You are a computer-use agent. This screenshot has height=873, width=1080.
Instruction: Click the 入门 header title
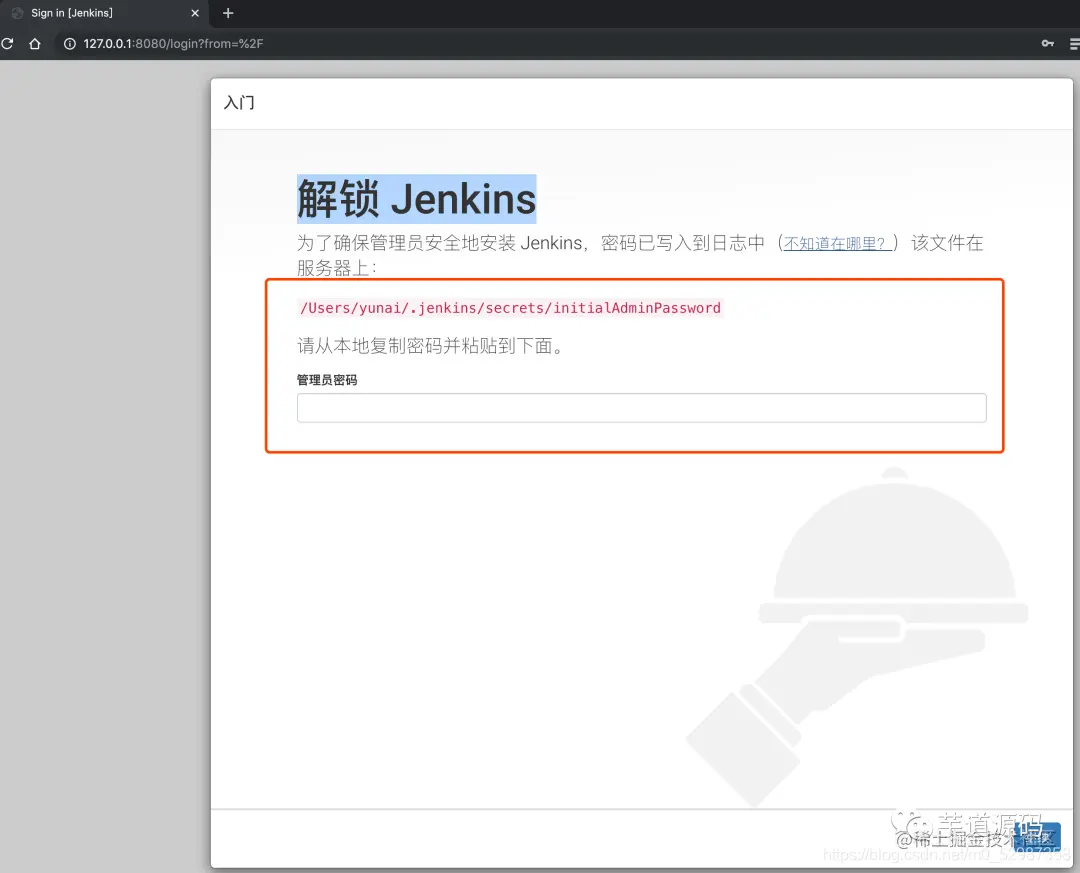tap(239, 103)
